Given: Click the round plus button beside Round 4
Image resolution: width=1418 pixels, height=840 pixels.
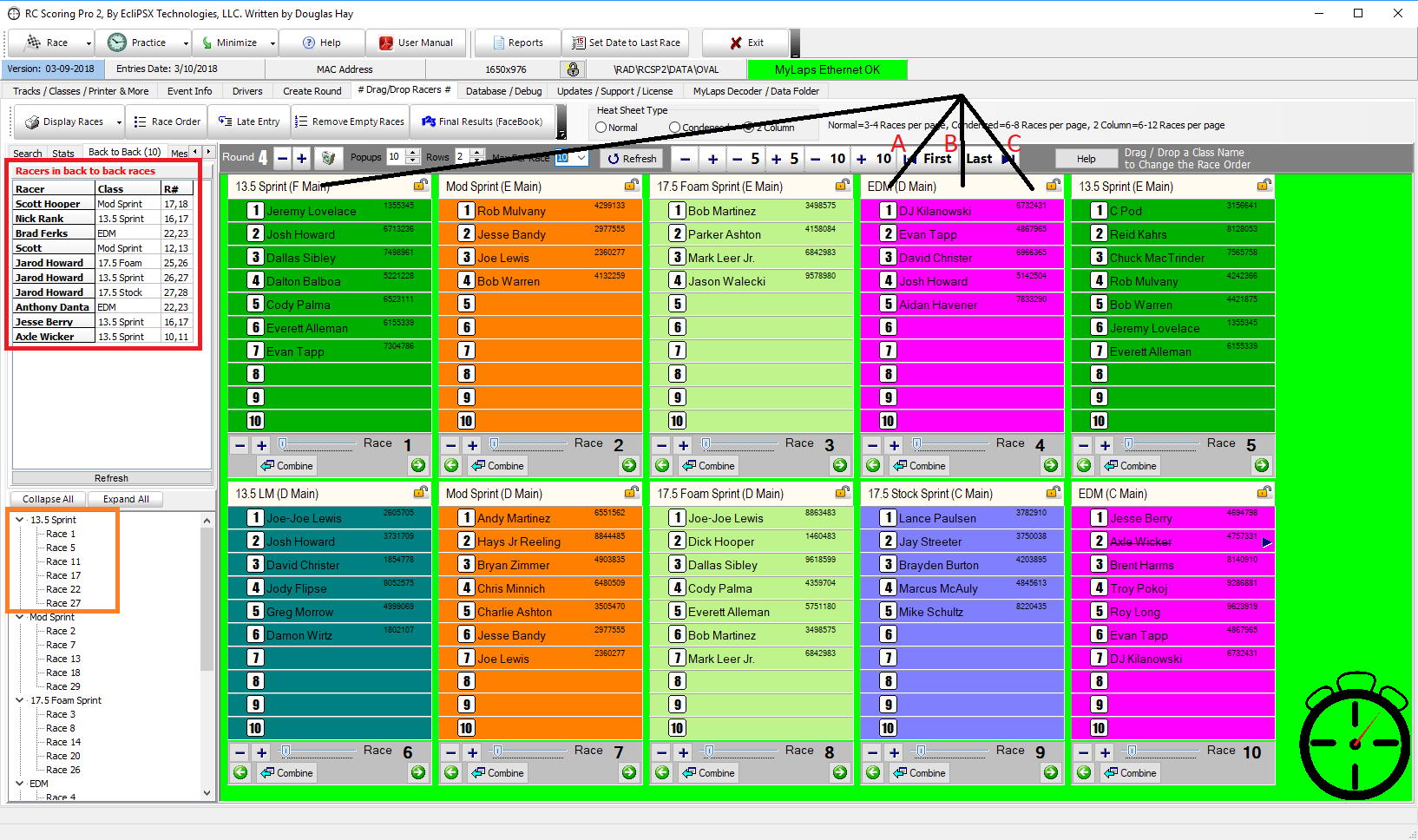Looking at the screenshot, I should click(301, 158).
